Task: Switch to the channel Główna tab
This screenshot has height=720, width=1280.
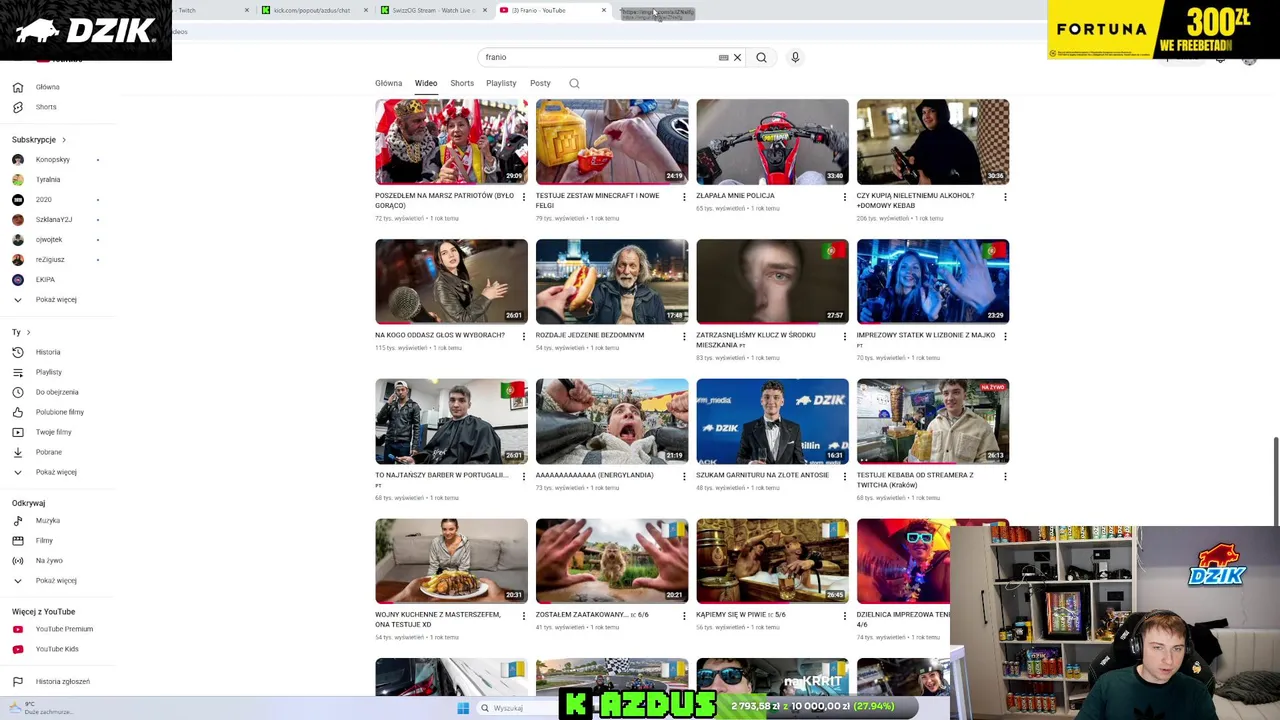Action: coord(388,83)
